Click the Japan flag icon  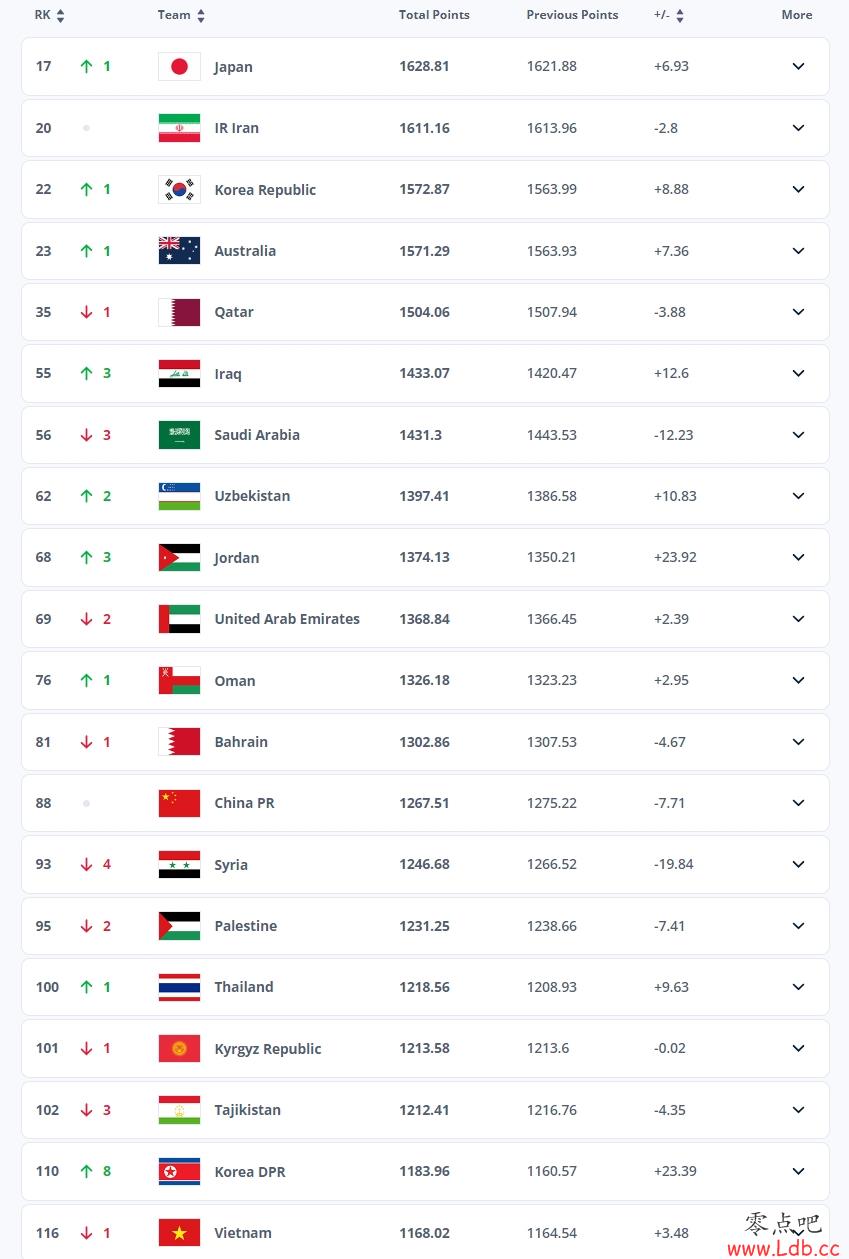click(x=179, y=67)
